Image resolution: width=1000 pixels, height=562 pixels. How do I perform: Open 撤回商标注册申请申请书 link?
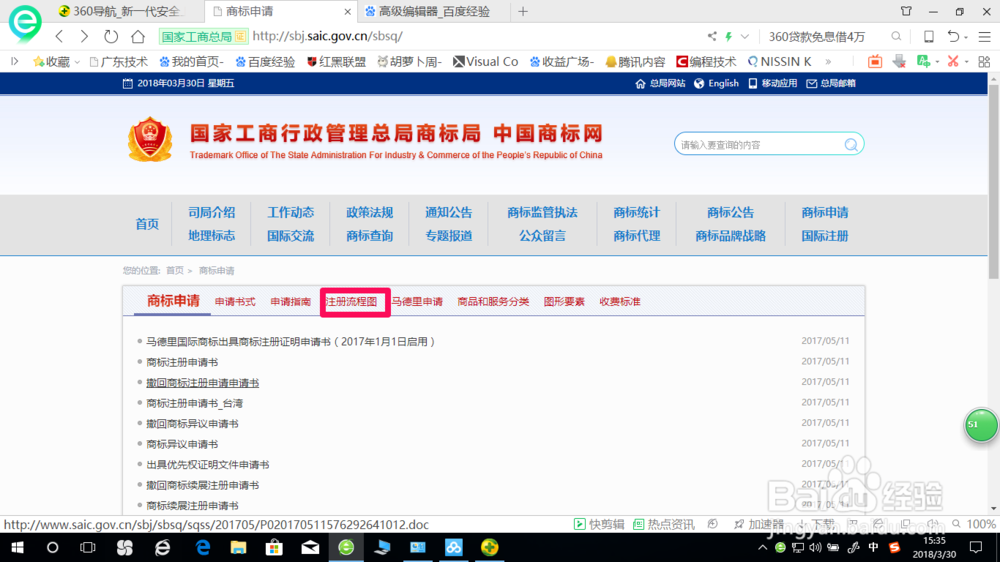(x=203, y=383)
